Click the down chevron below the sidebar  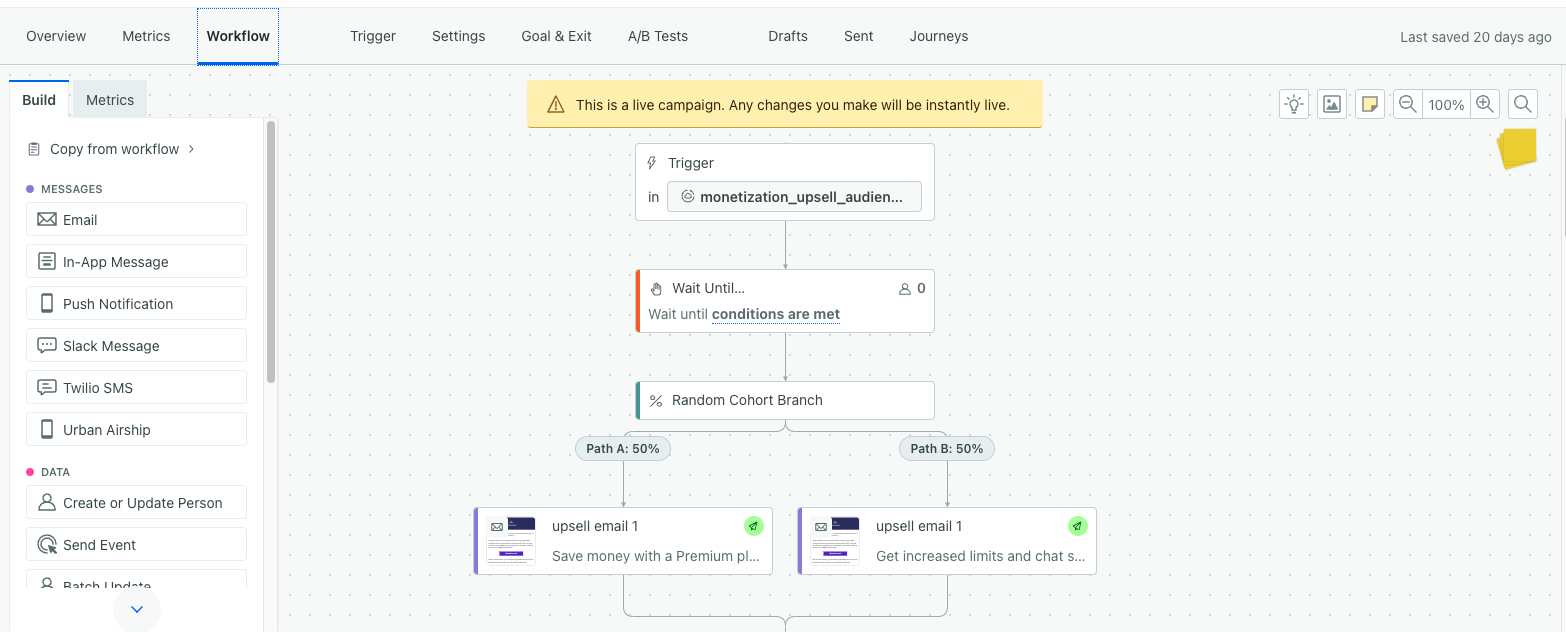click(x=137, y=609)
